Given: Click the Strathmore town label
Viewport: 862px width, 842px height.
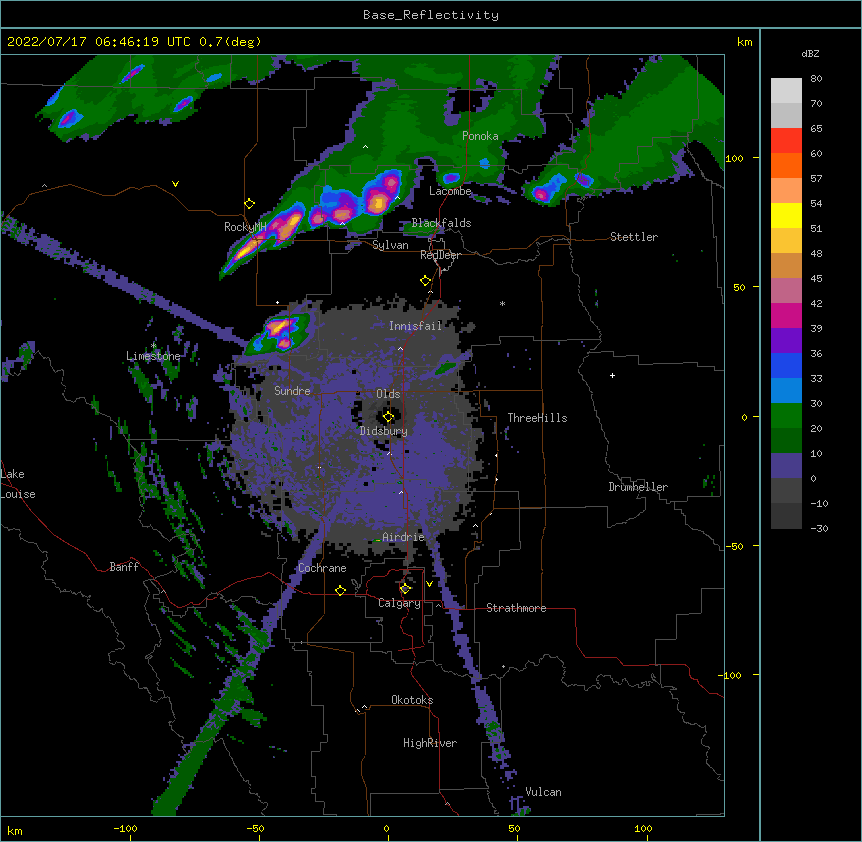Looking at the screenshot, I should point(516,608).
